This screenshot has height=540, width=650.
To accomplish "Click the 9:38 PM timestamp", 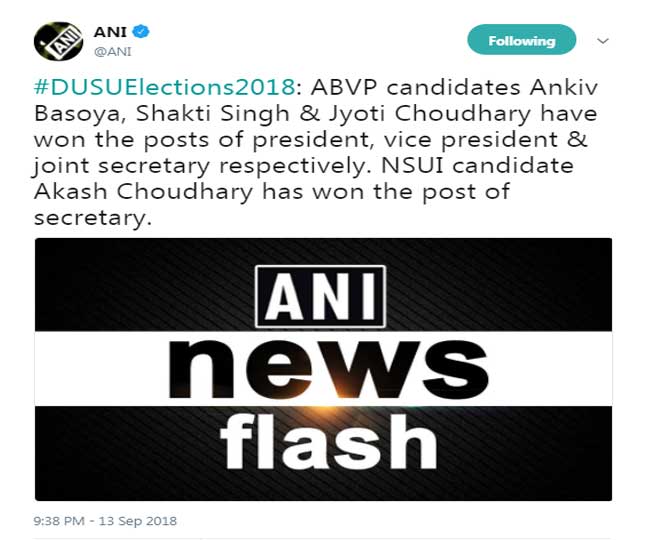I will [62, 521].
